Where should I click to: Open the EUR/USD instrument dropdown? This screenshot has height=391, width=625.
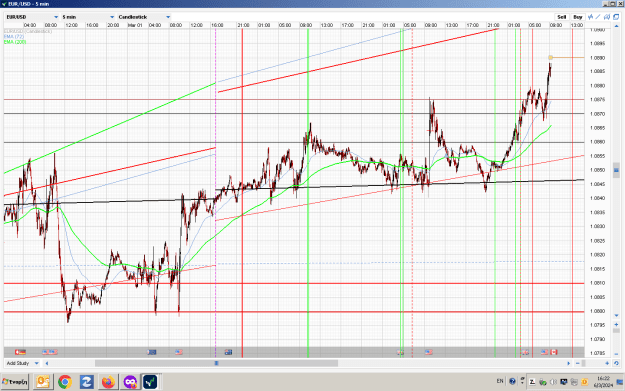click(x=32, y=17)
